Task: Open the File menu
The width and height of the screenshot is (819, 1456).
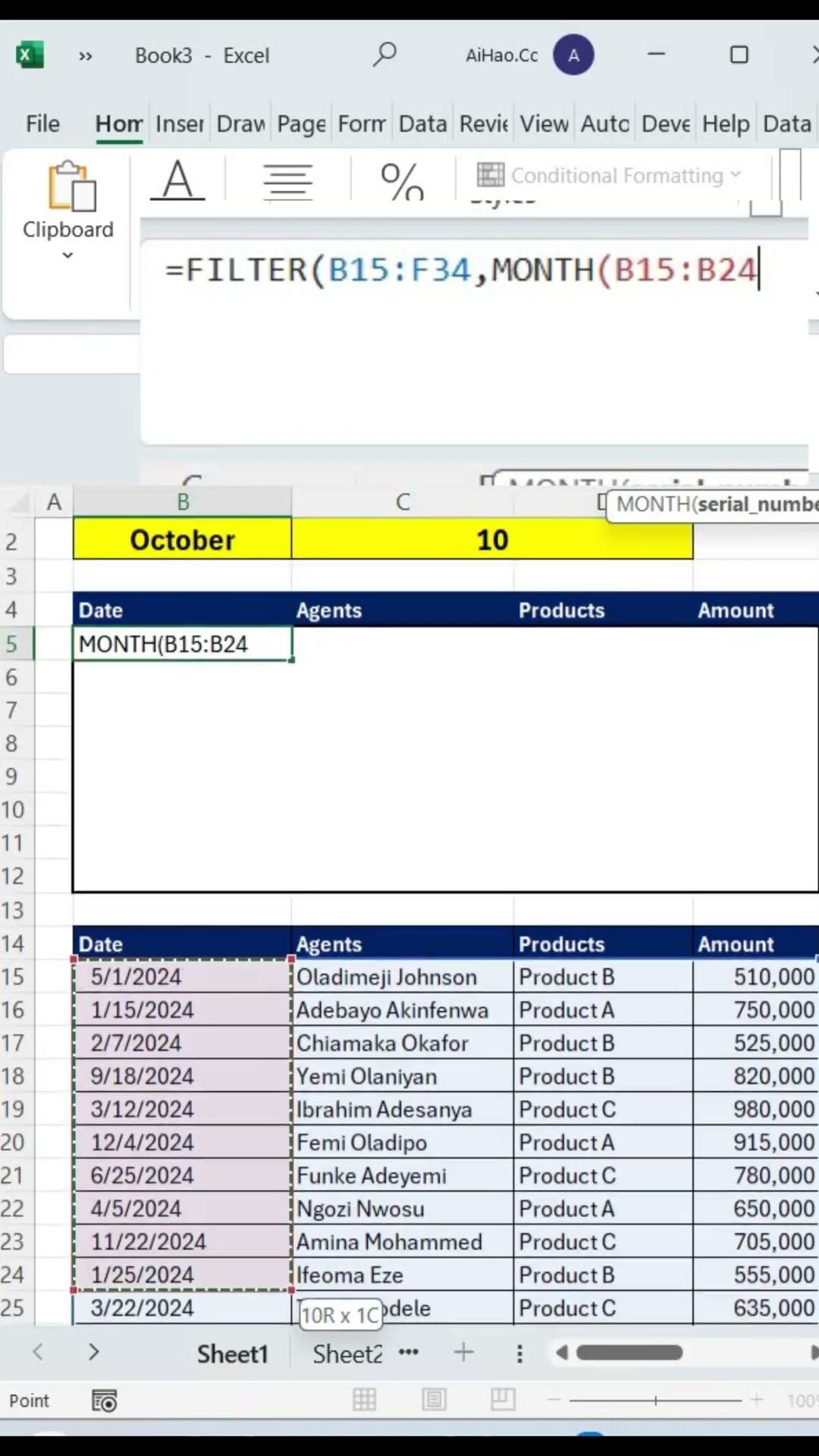Action: pos(42,124)
